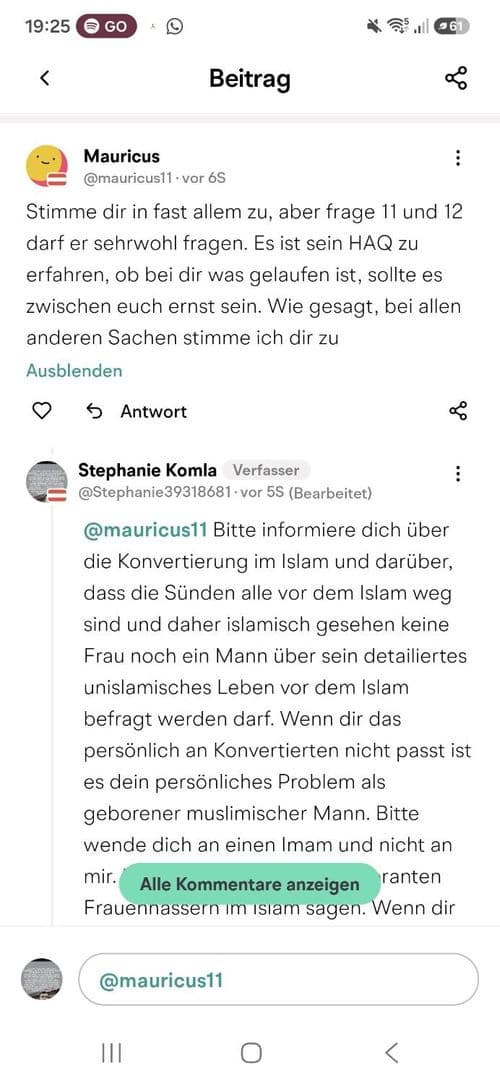The width and height of the screenshot is (500, 1084).
Task: Tap Android system back navigation button
Action: [x=391, y=1053]
